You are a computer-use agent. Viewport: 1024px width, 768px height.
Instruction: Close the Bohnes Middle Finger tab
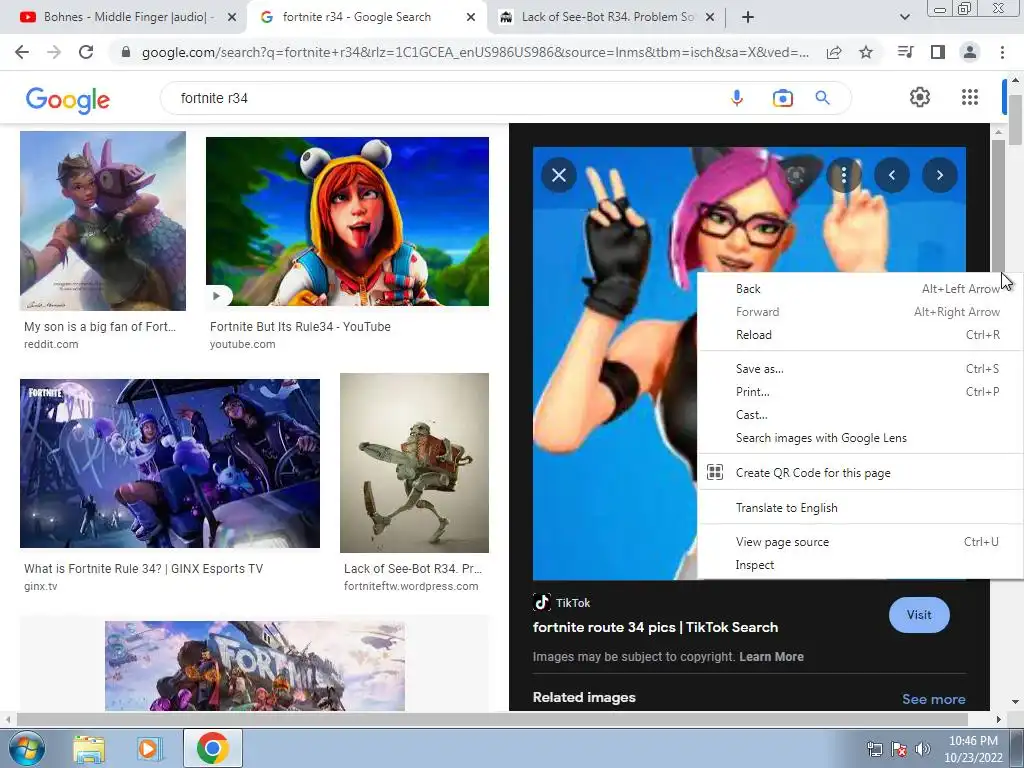pos(232,17)
